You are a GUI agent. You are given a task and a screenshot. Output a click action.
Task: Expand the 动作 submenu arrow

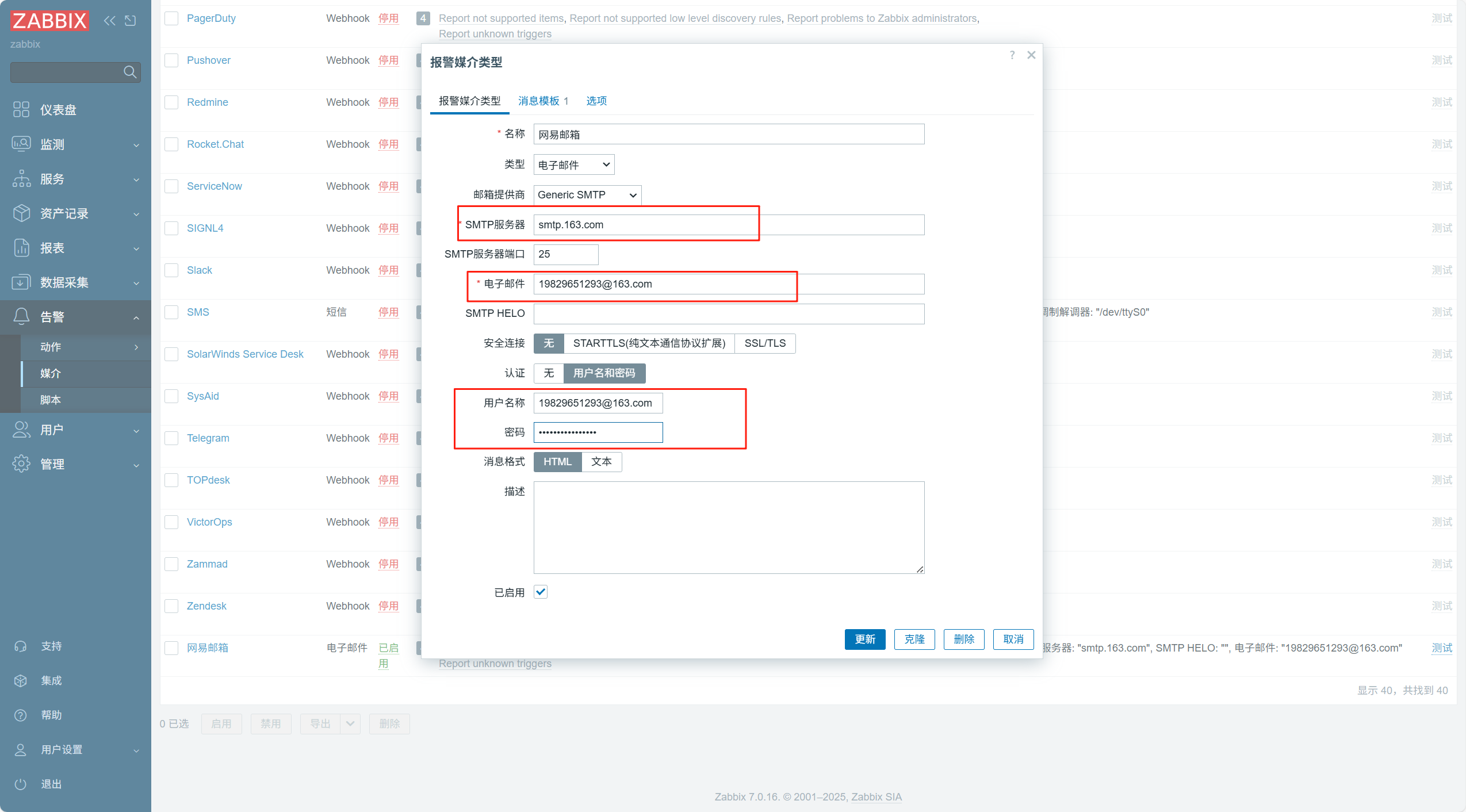coord(136,347)
